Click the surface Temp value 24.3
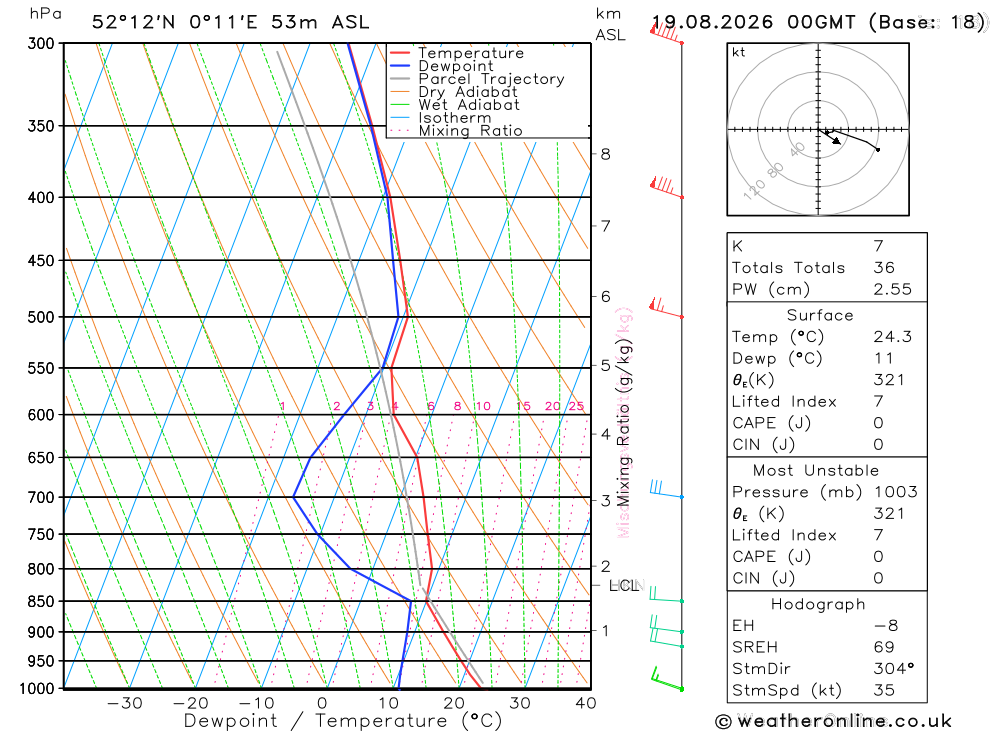The image size is (1000, 733). pyautogui.click(x=893, y=337)
